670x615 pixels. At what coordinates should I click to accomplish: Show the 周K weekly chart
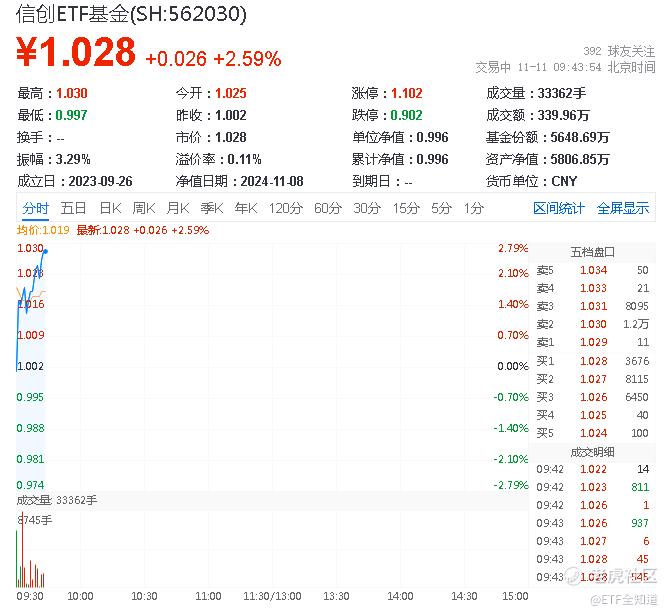144,208
